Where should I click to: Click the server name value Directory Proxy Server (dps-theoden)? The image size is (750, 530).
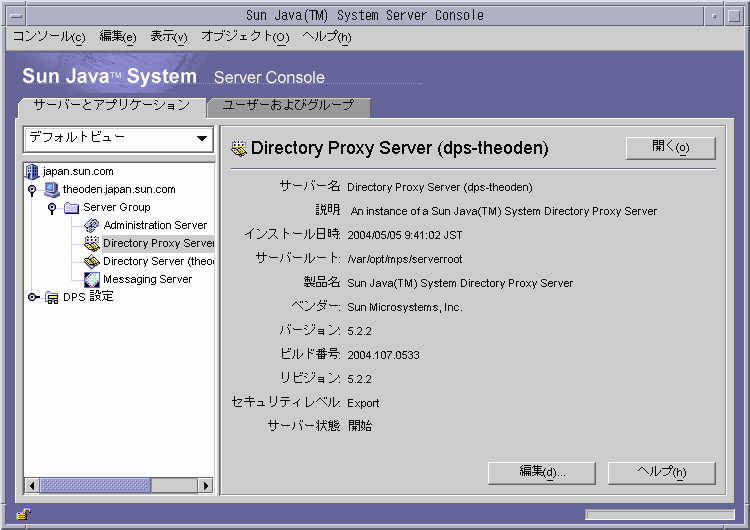tap(440, 188)
